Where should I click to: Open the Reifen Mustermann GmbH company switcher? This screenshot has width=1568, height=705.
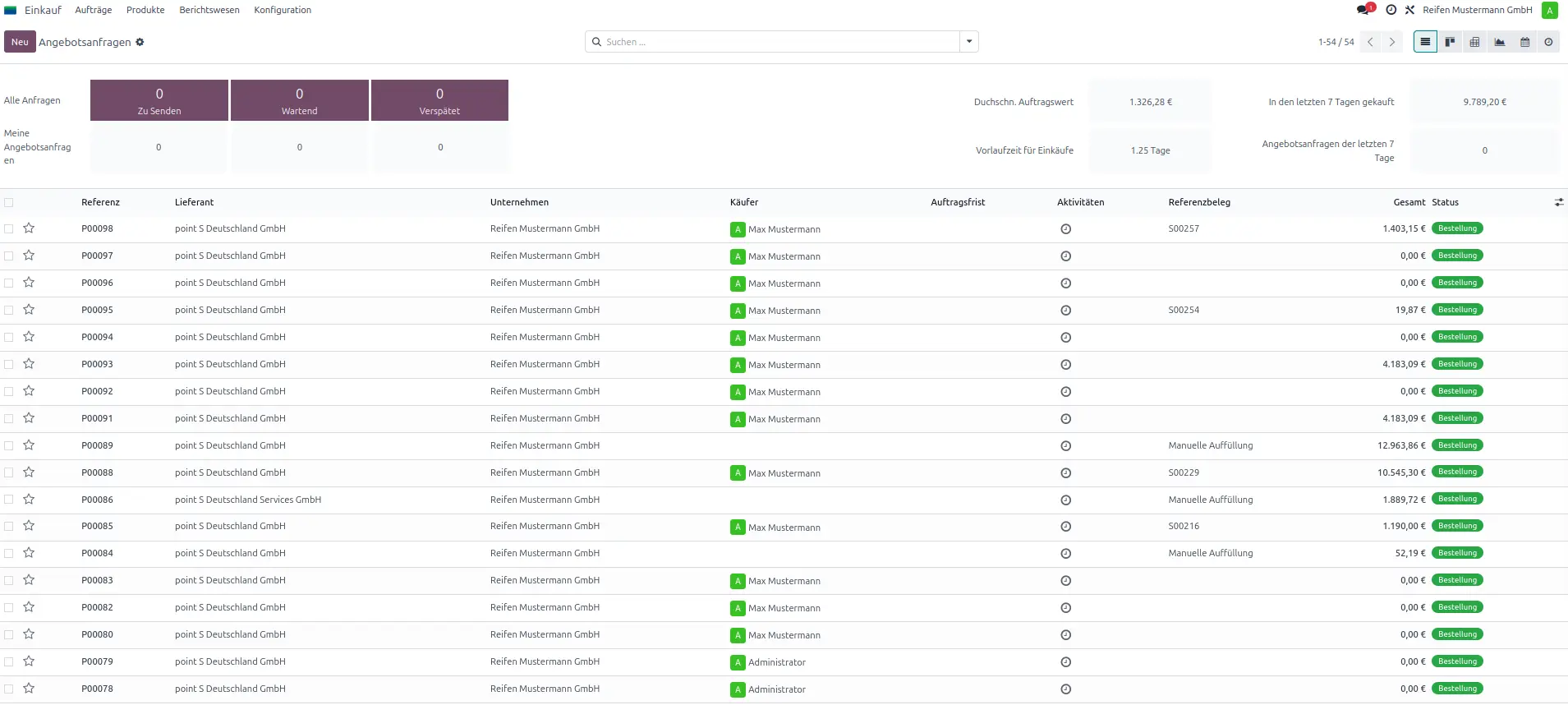click(x=1477, y=10)
